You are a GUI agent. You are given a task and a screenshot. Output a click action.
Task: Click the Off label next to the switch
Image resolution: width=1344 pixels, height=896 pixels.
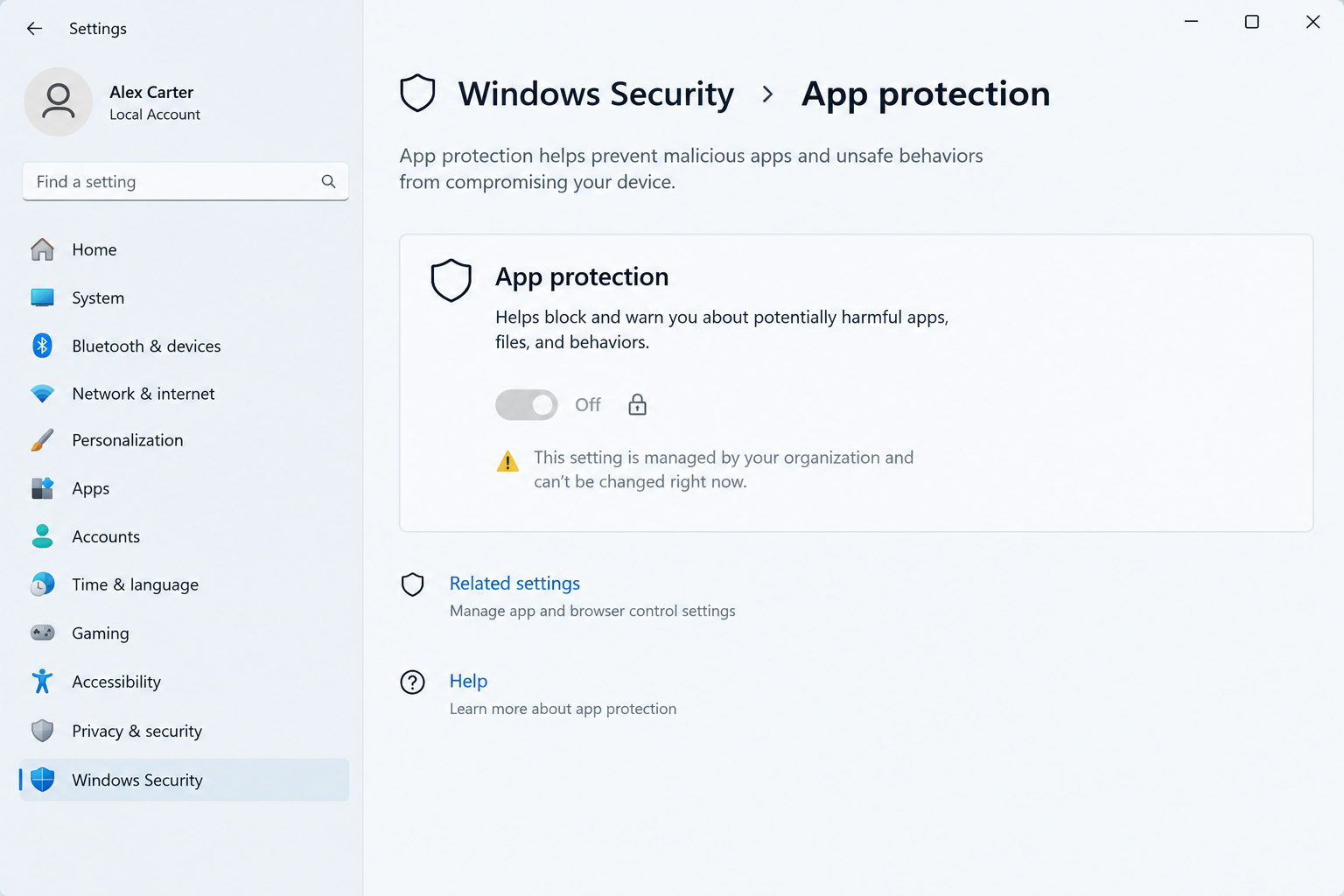pos(588,404)
